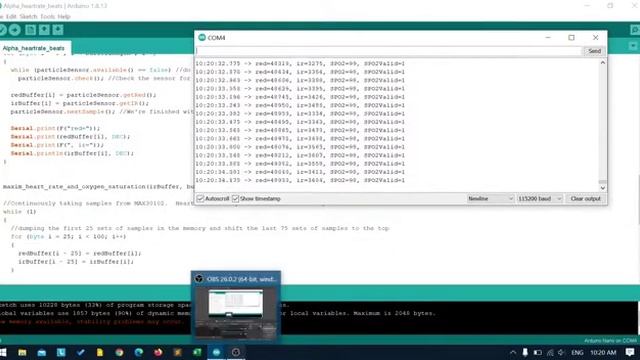Open Serial Monitor from the magnifier icon
Viewport: 640px width, 360px height.
pos(634,30)
